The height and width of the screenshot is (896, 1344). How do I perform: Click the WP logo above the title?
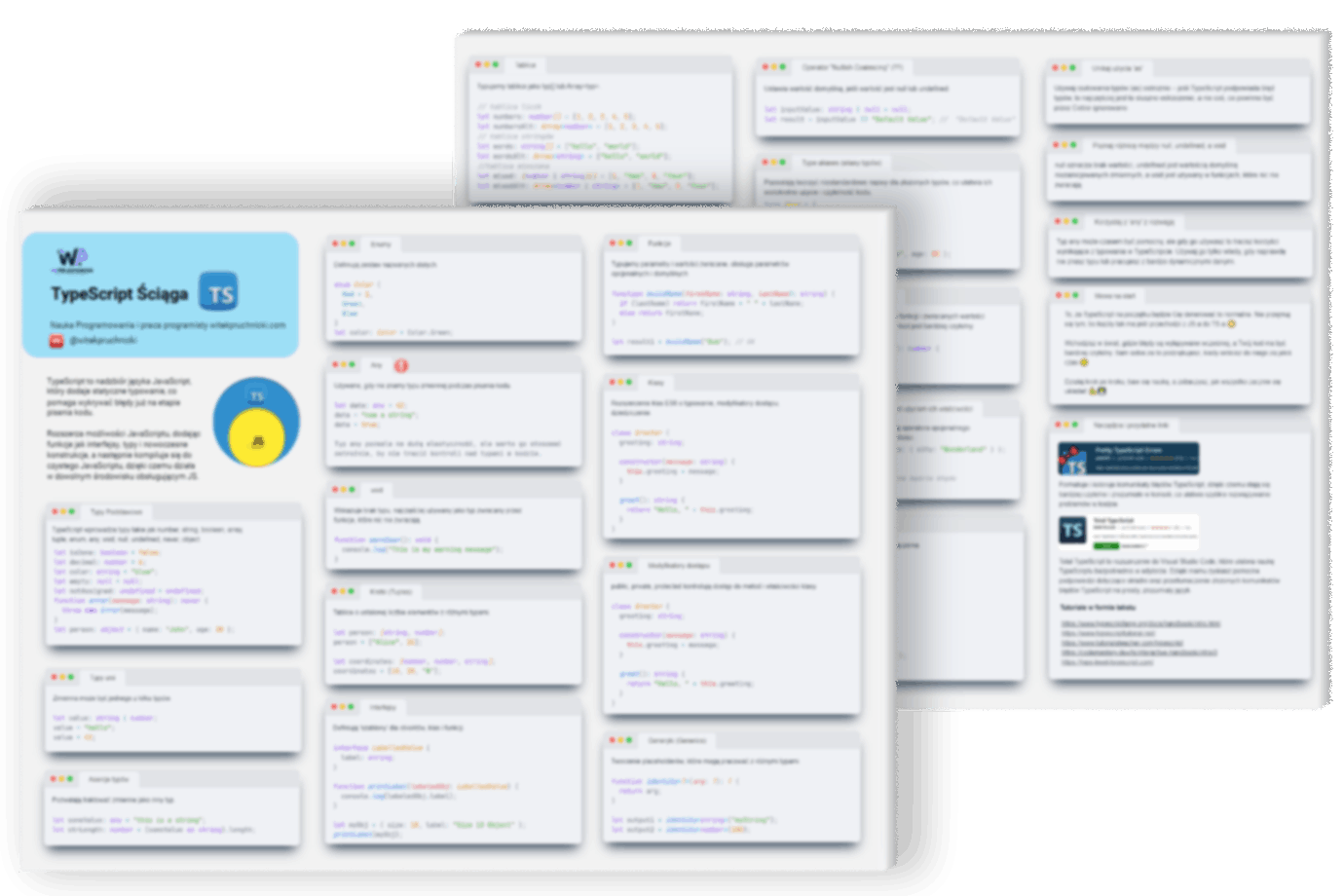click(72, 259)
